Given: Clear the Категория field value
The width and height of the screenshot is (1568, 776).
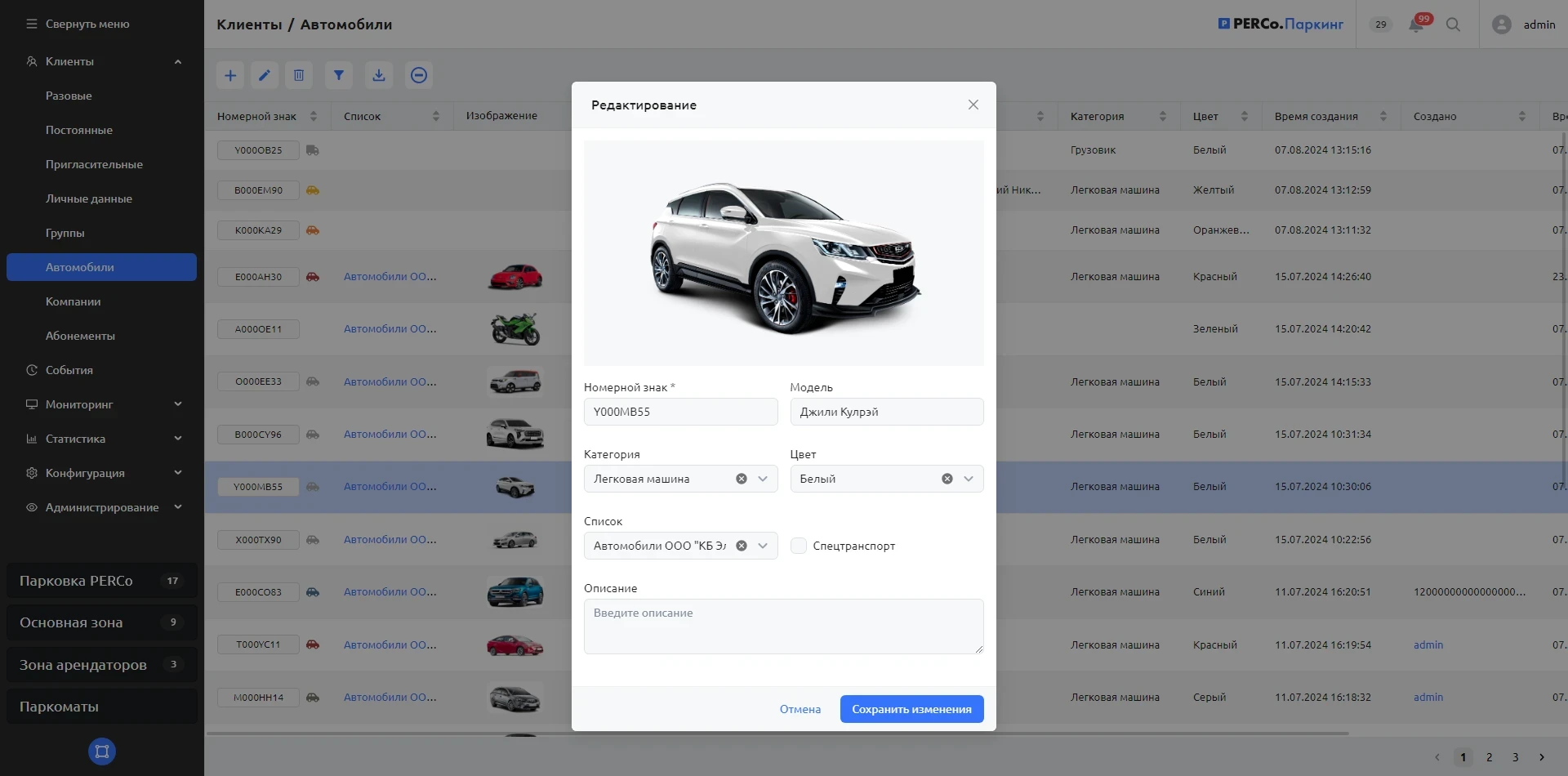Looking at the screenshot, I should pos(742,479).
